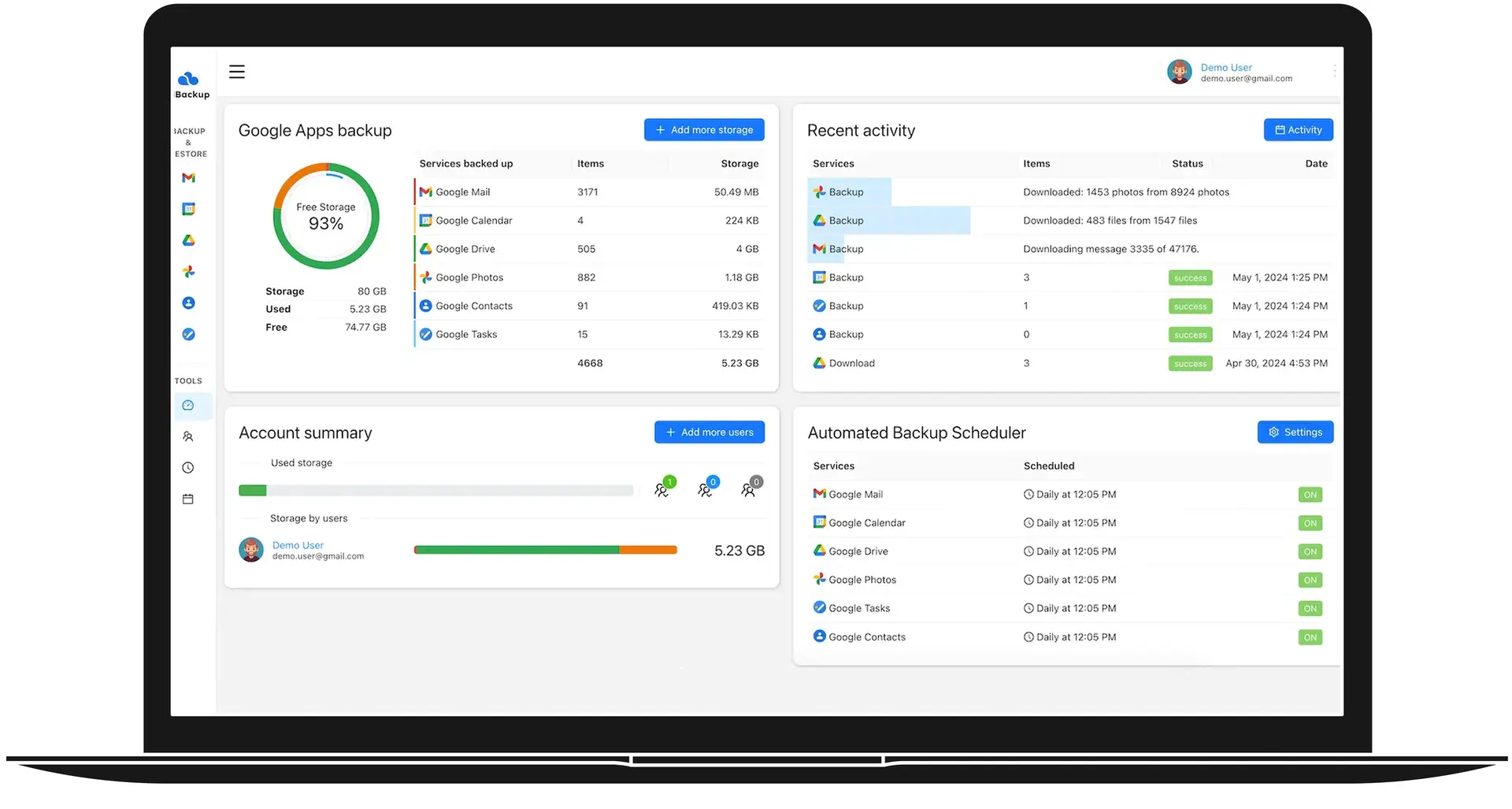Open Google Calendar backup in sidebar

(188, 209)
